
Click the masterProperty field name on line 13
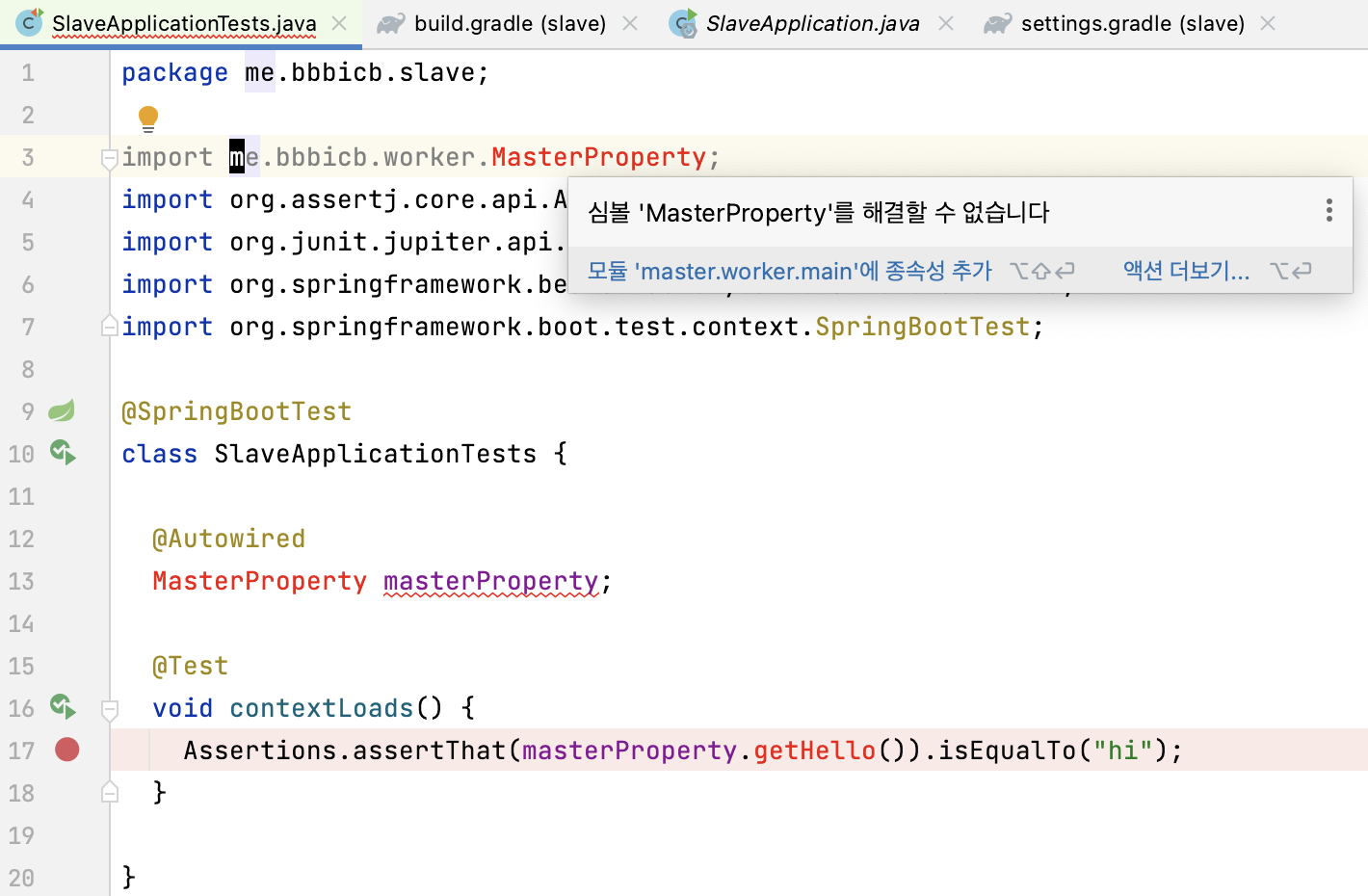(491, 581)
